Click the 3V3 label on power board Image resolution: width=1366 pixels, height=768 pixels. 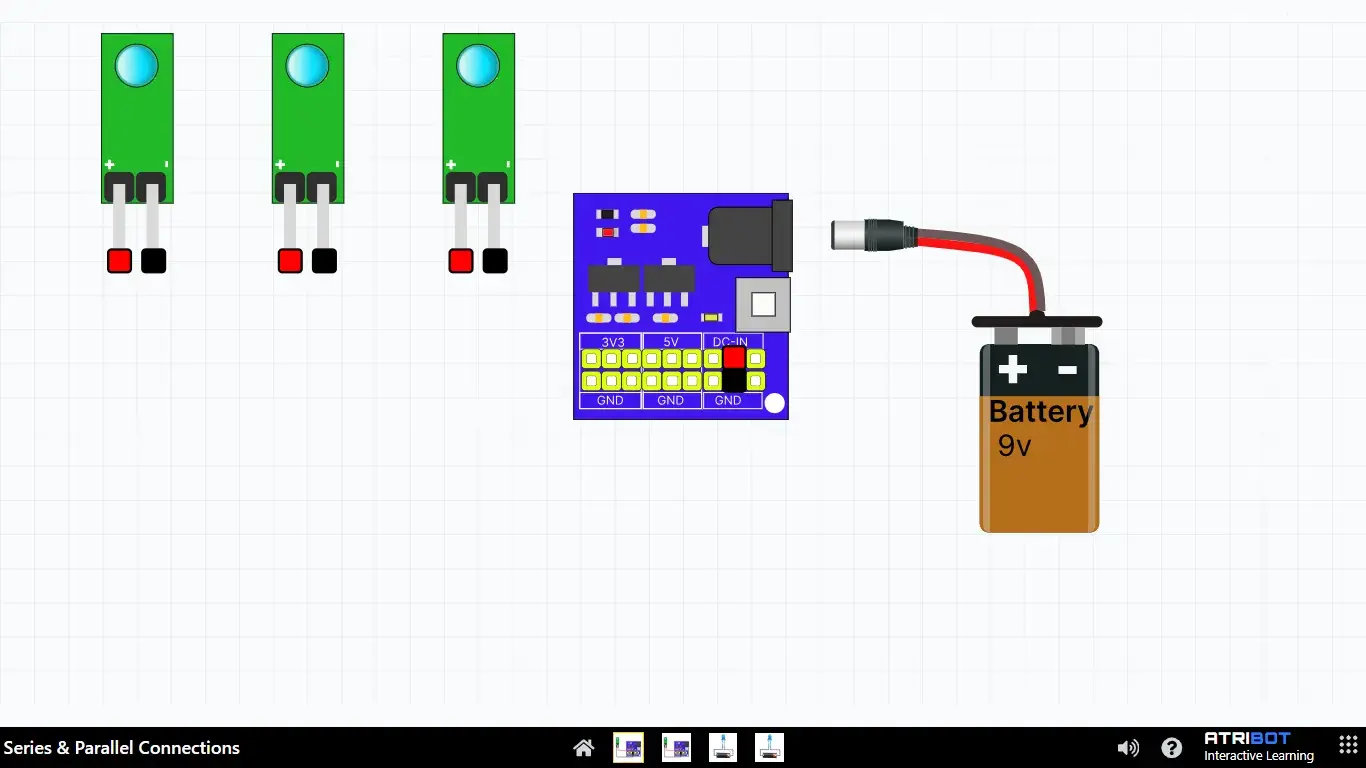(x=612, y=342)
